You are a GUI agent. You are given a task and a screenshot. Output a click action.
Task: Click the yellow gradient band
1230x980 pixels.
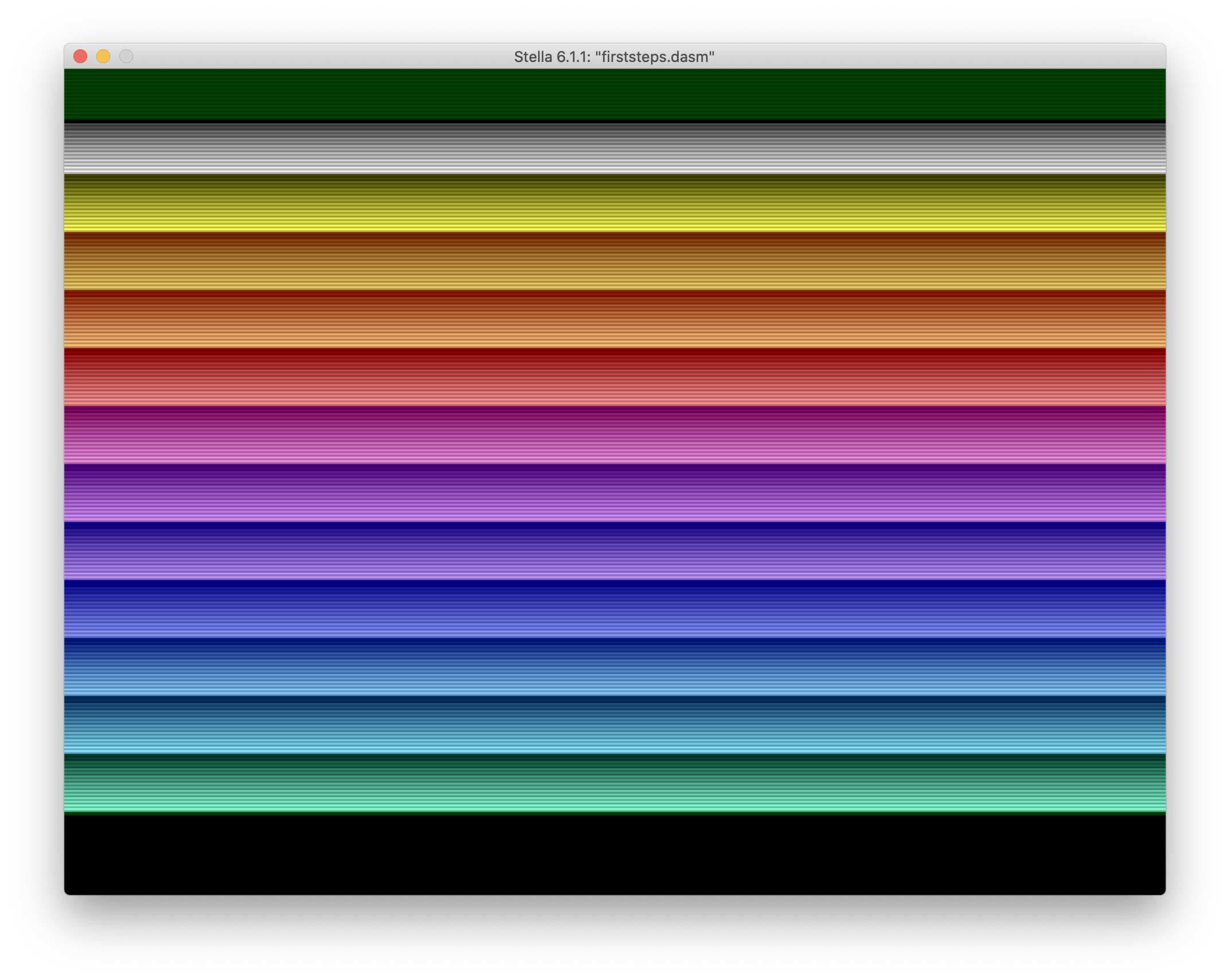(x=615, y=203)
